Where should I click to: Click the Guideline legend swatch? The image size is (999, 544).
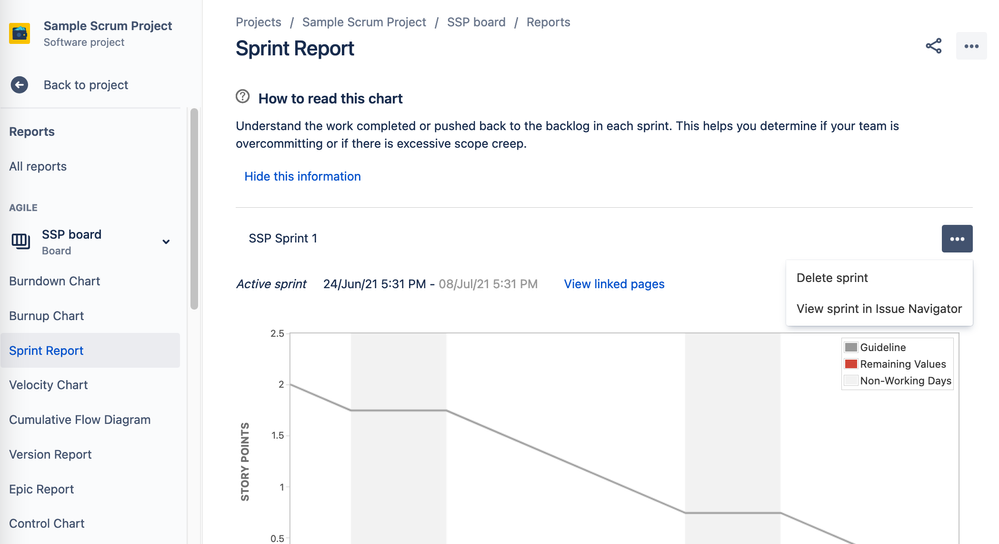pyautogui.click(x=851, y=347)
